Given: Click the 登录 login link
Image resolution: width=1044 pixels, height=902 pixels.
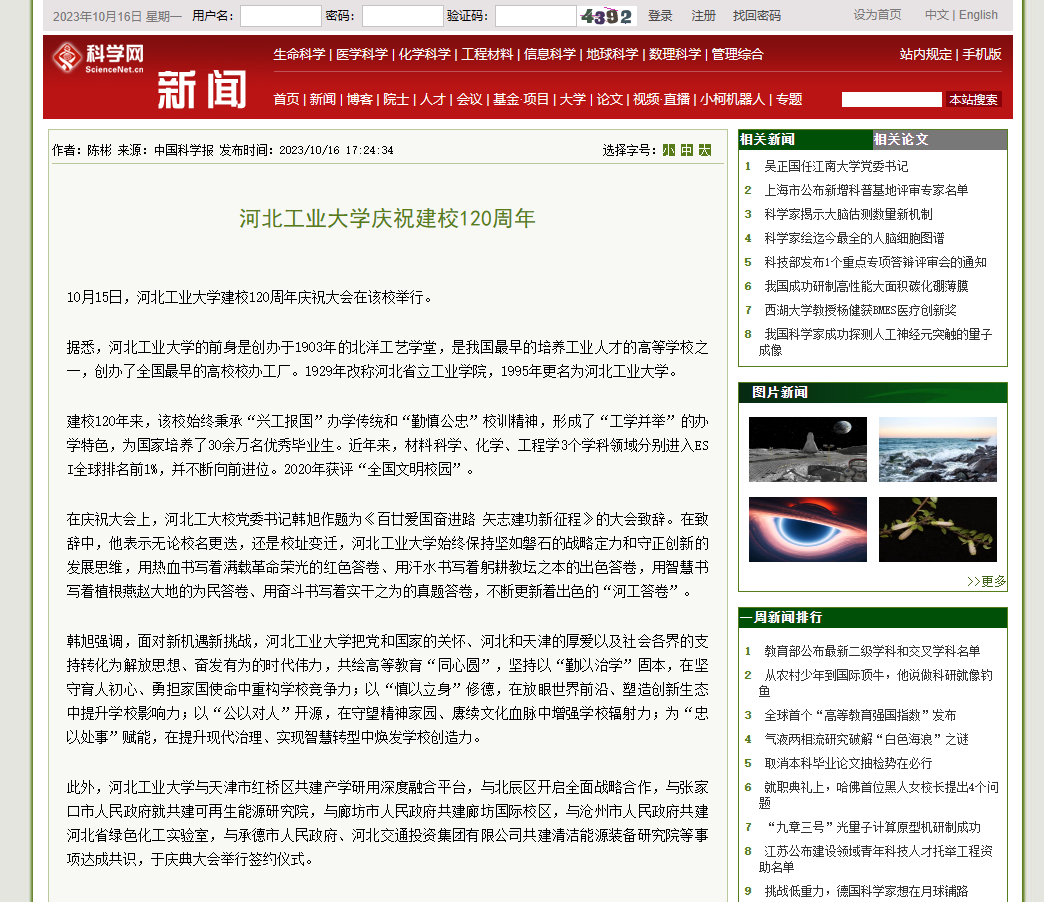Looking at the screenshot, I should [x=660, y=16].
